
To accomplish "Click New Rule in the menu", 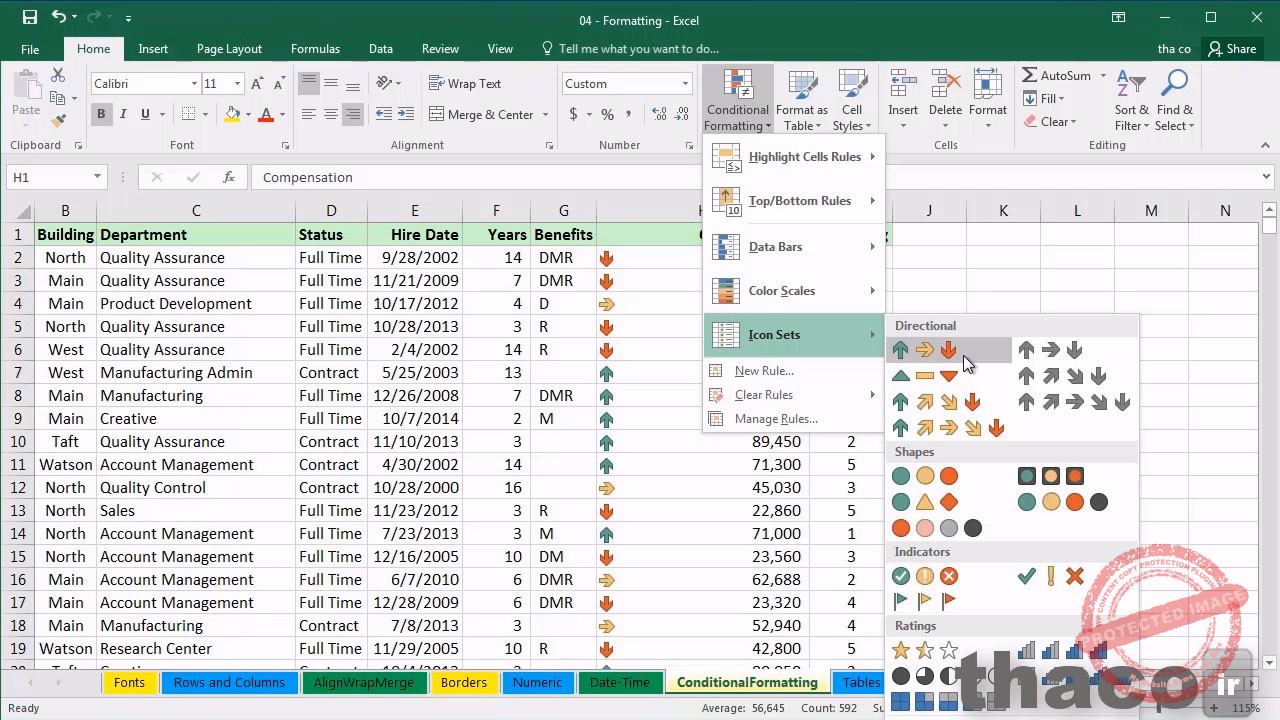I will pyautogui.click(x=794, y=371).
